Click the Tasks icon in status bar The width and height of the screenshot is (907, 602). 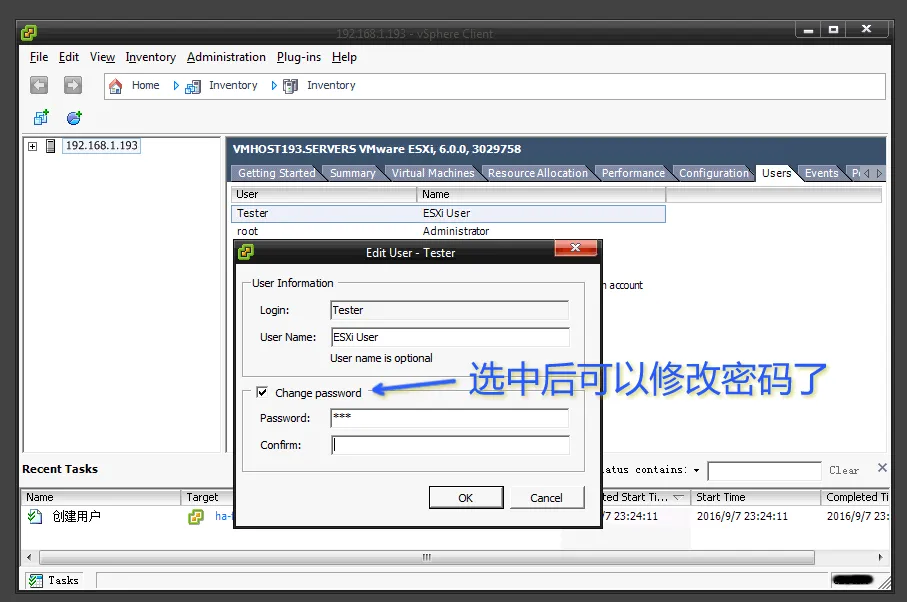[36, 581]
